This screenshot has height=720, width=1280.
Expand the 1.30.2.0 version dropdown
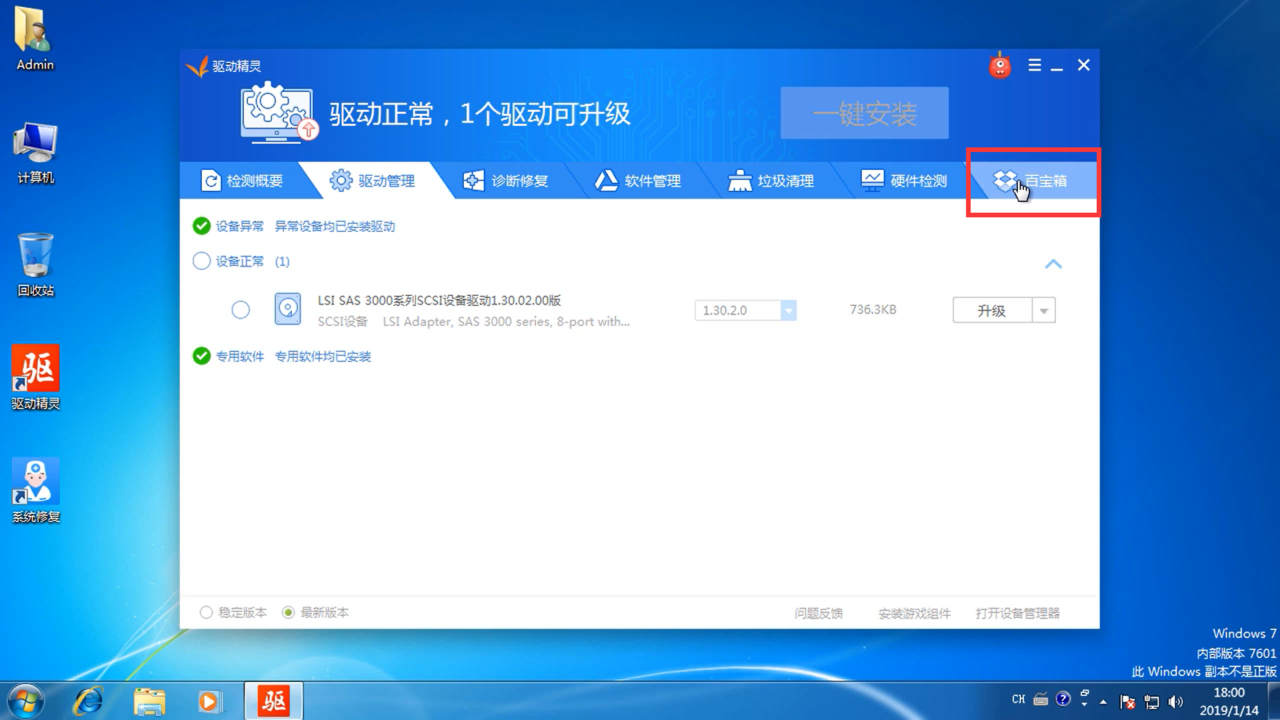click(788, 310)
